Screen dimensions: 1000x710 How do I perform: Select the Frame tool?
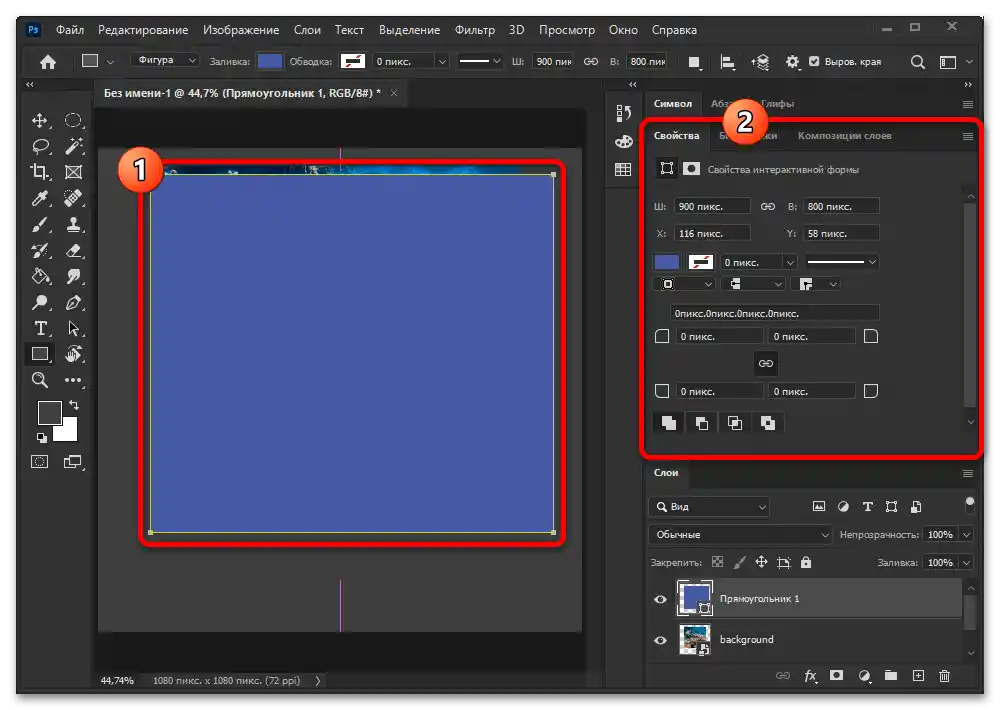(73, 172)
